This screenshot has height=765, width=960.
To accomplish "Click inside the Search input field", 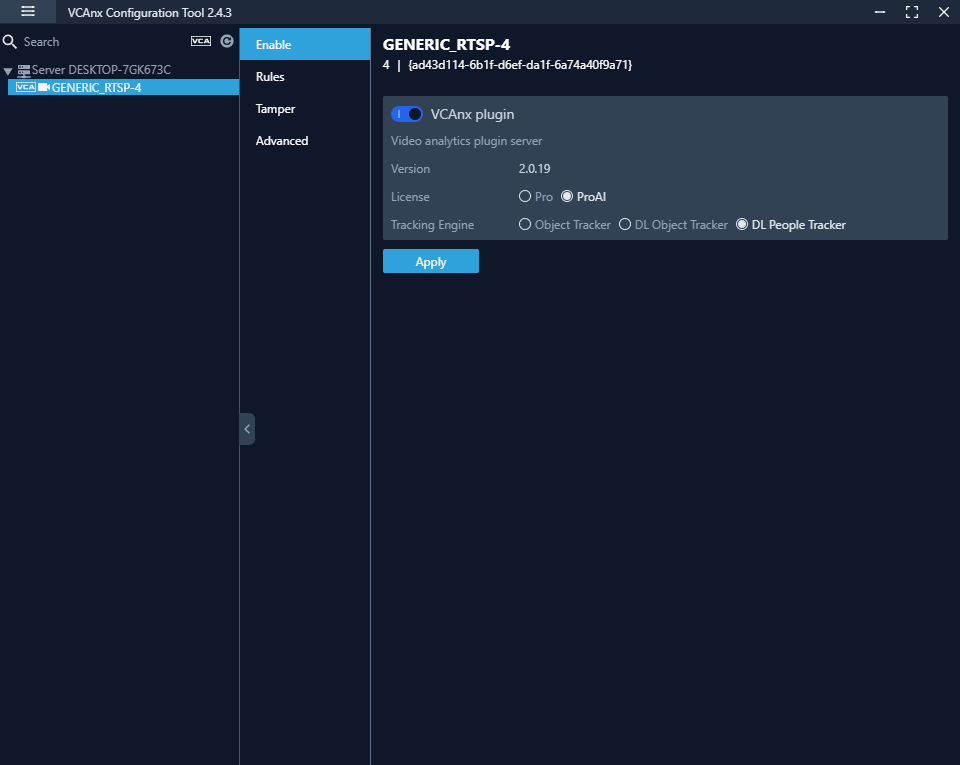I will pos(90,41).
